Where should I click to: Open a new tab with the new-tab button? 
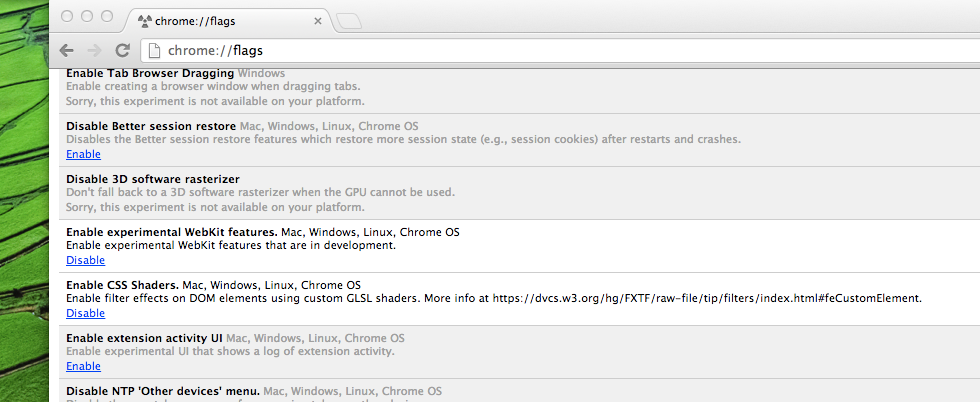[348, 20]
